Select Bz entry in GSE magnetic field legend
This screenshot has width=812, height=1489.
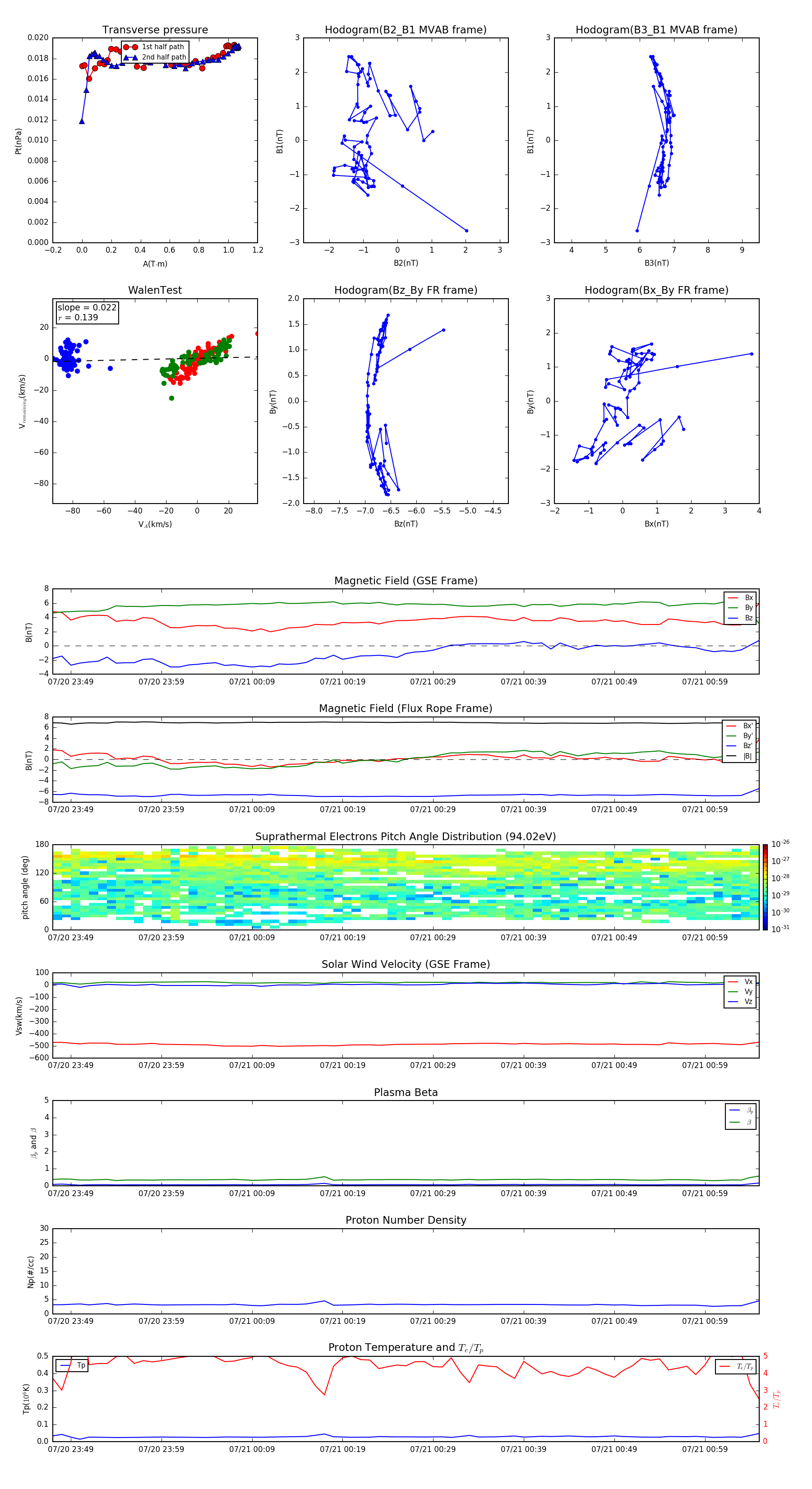click(x=741, y=618)
